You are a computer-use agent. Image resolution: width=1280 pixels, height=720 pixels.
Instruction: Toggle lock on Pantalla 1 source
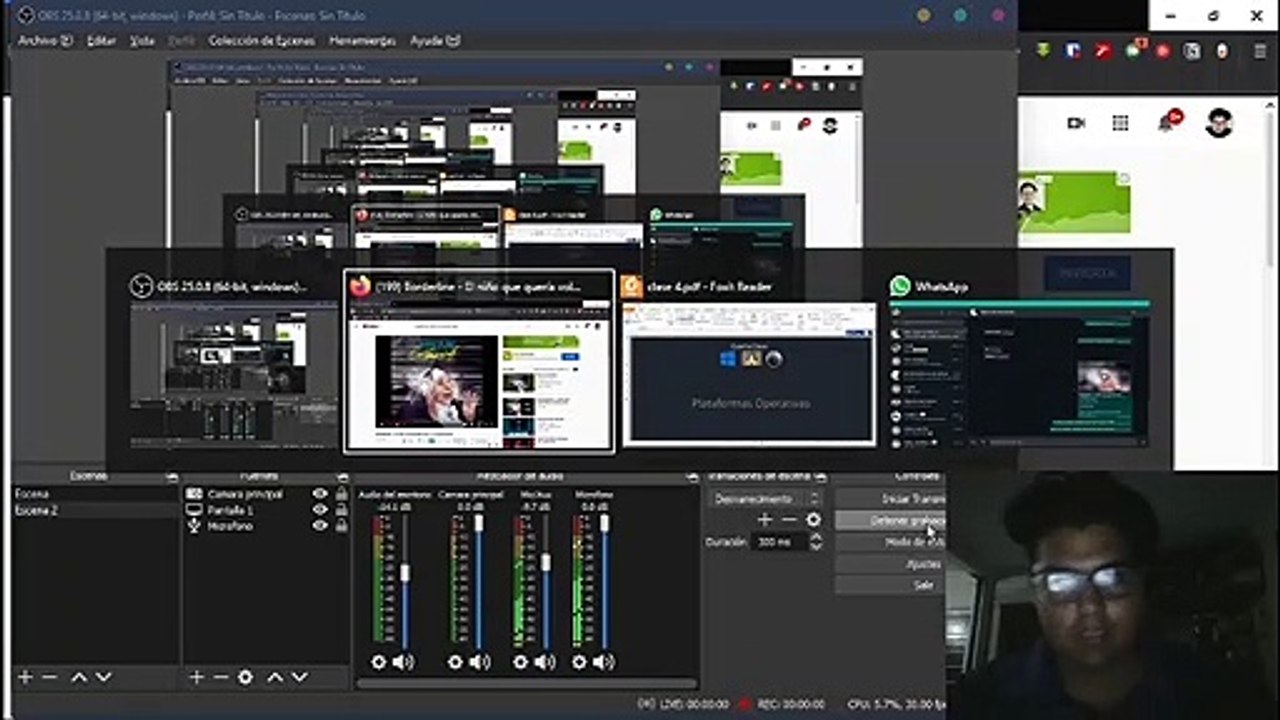pyautogui.click(x=341, y=510)
